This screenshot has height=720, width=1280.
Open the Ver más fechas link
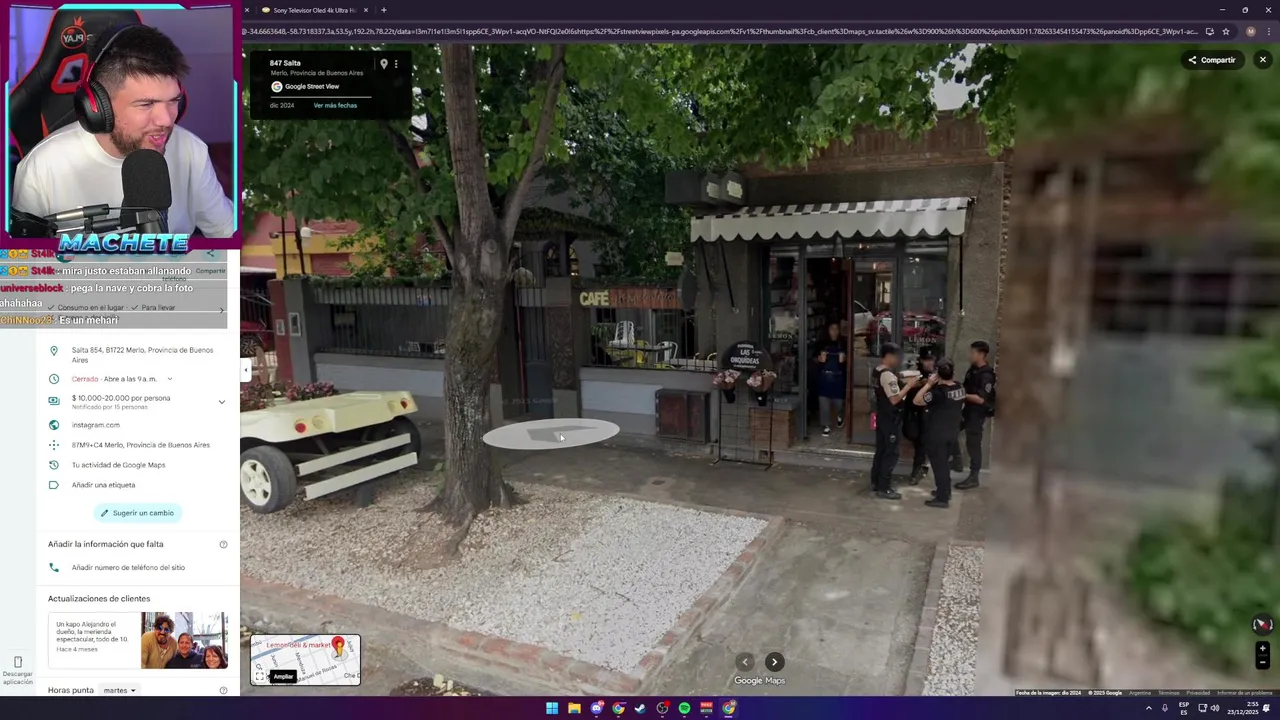335,106
